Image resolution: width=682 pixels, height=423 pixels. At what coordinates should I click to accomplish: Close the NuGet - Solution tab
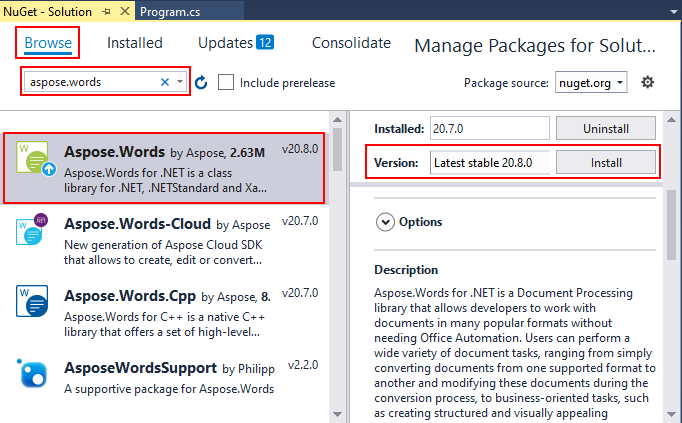[x=125, y=12]
